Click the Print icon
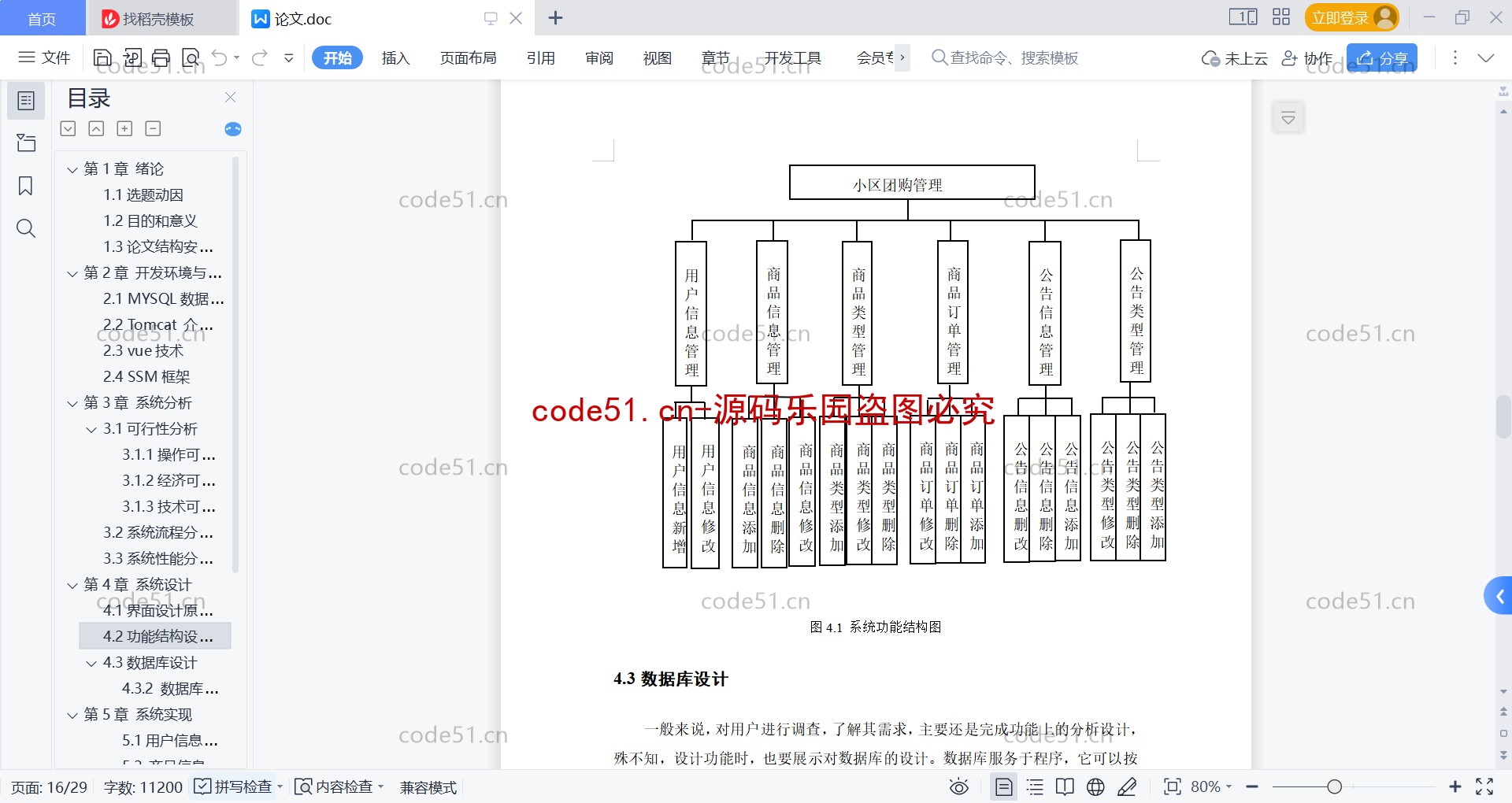 coord(161,57)
